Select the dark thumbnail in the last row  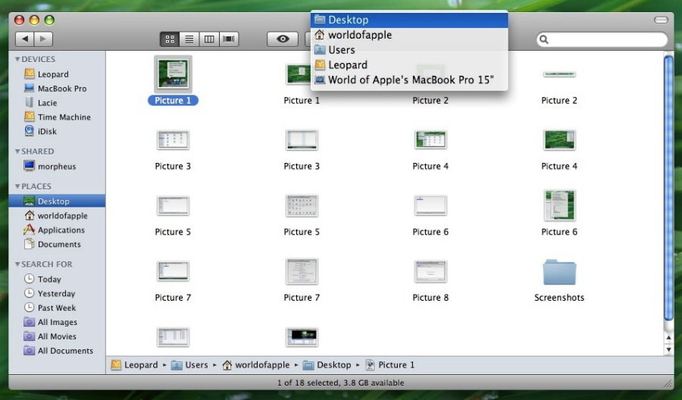302,337
